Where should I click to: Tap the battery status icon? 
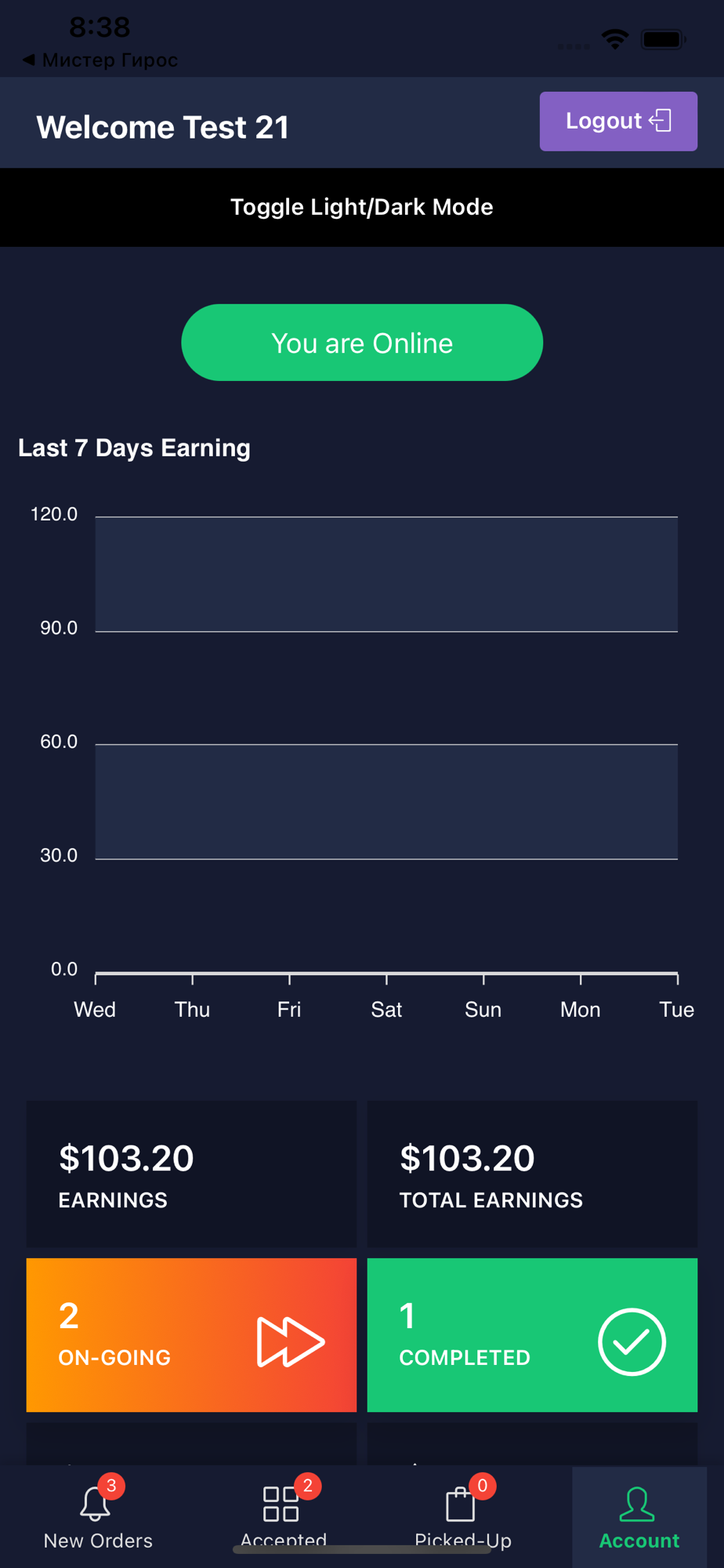coord(664,39)
